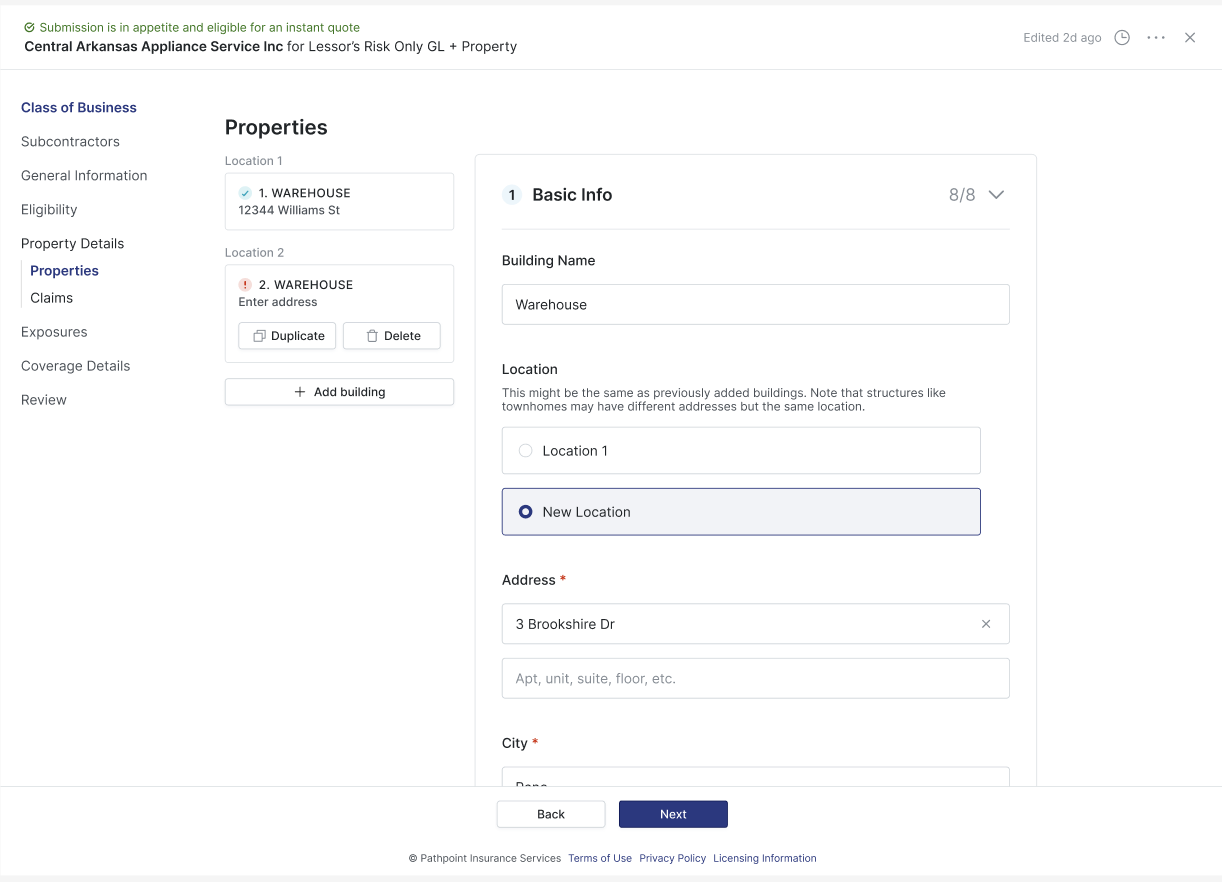Select the New Location radio option
1222x882 pixels.
(526, 512)
